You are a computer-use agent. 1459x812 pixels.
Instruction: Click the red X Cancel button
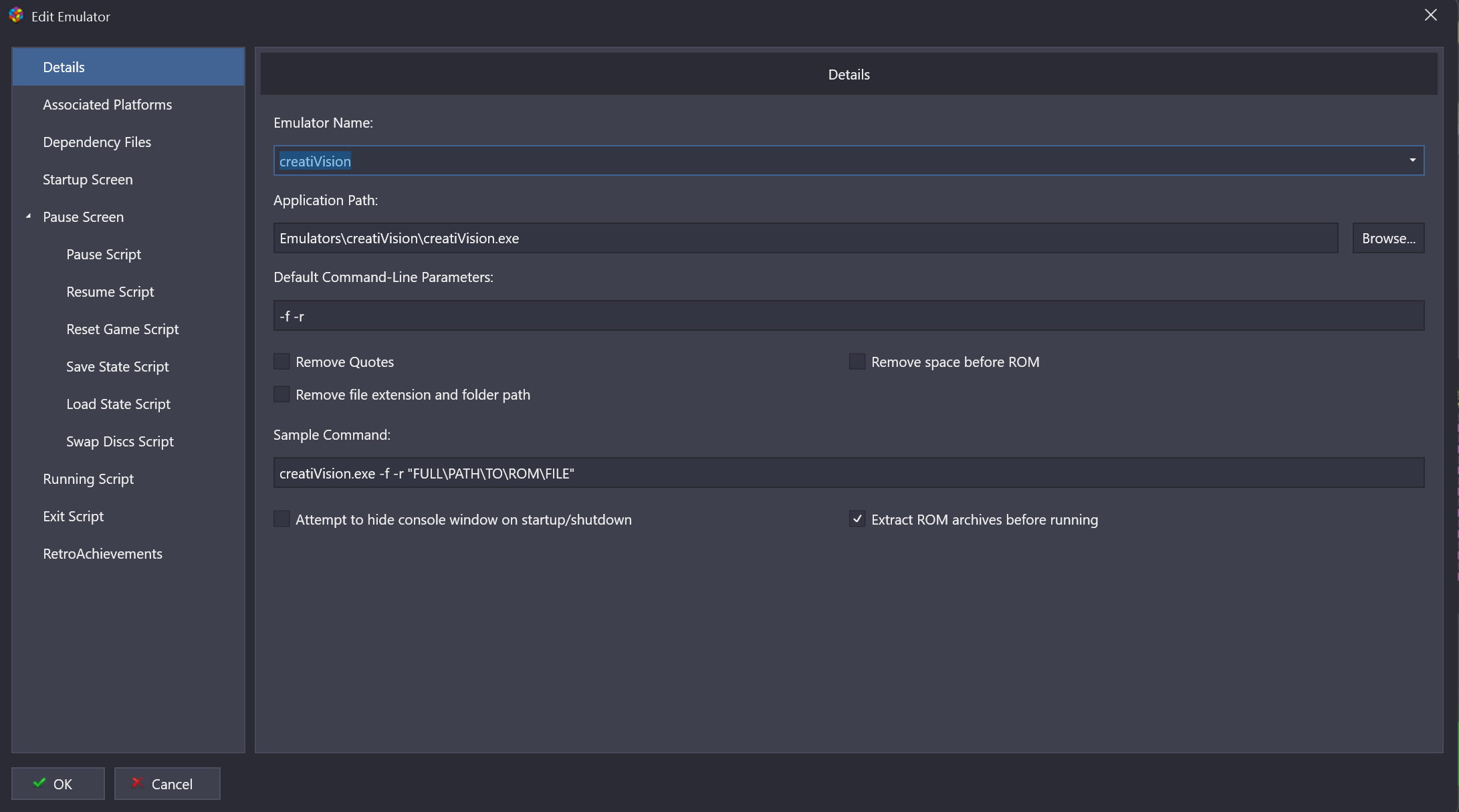click(167, 783)
